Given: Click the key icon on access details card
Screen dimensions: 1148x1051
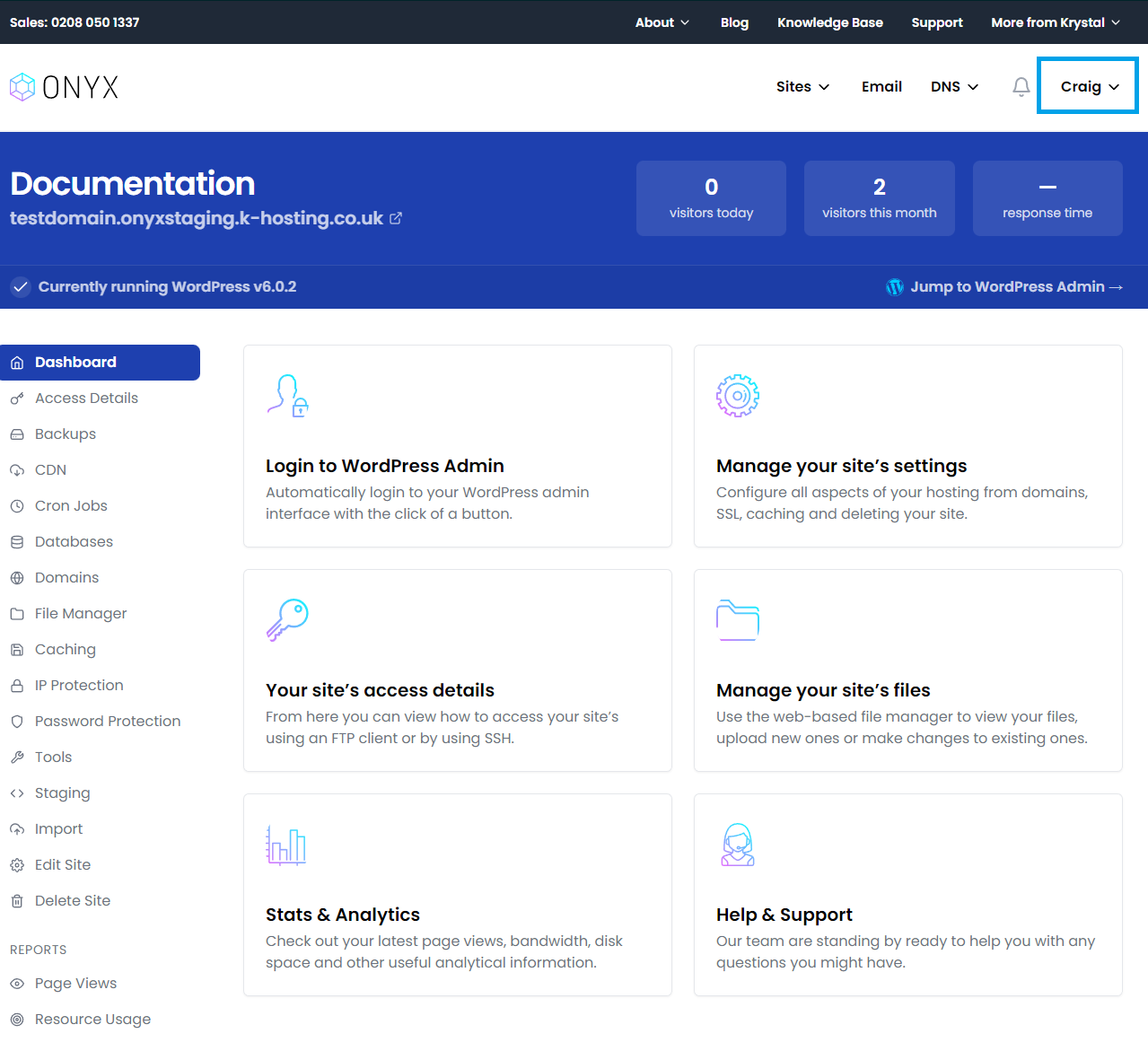Looking at the screenshot, I should click(288, 620).
